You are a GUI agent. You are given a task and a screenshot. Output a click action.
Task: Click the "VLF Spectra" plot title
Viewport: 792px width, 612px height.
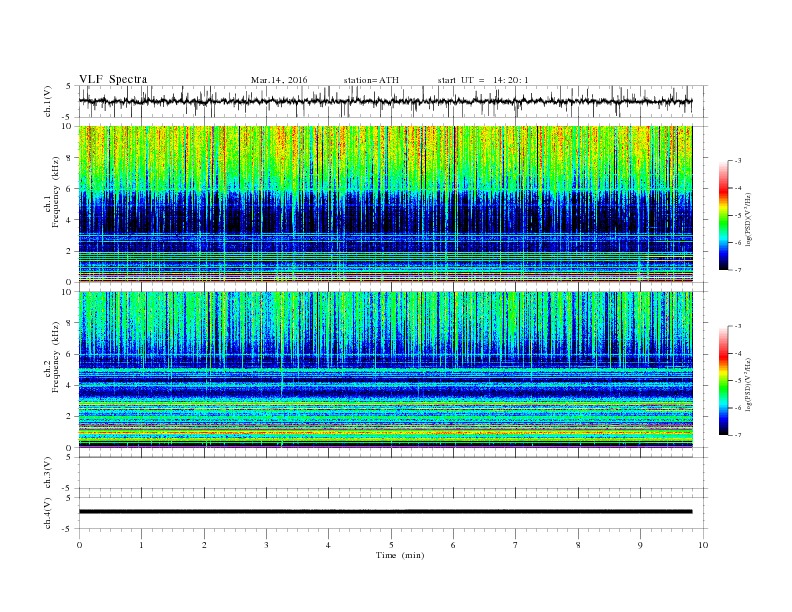113,79
